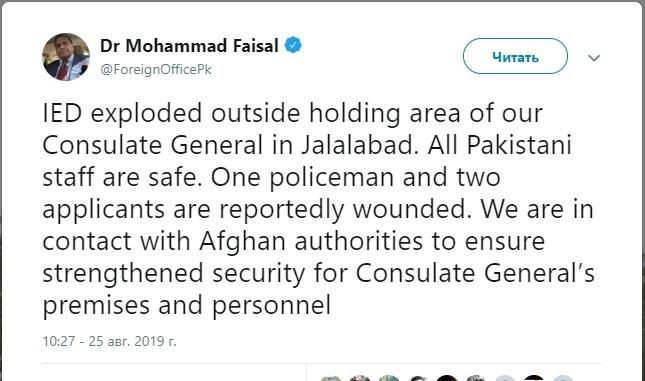Visit the @ForeignOfficePk handle link
The height and width of the screenshot is (381, 645).
[155, 70]
